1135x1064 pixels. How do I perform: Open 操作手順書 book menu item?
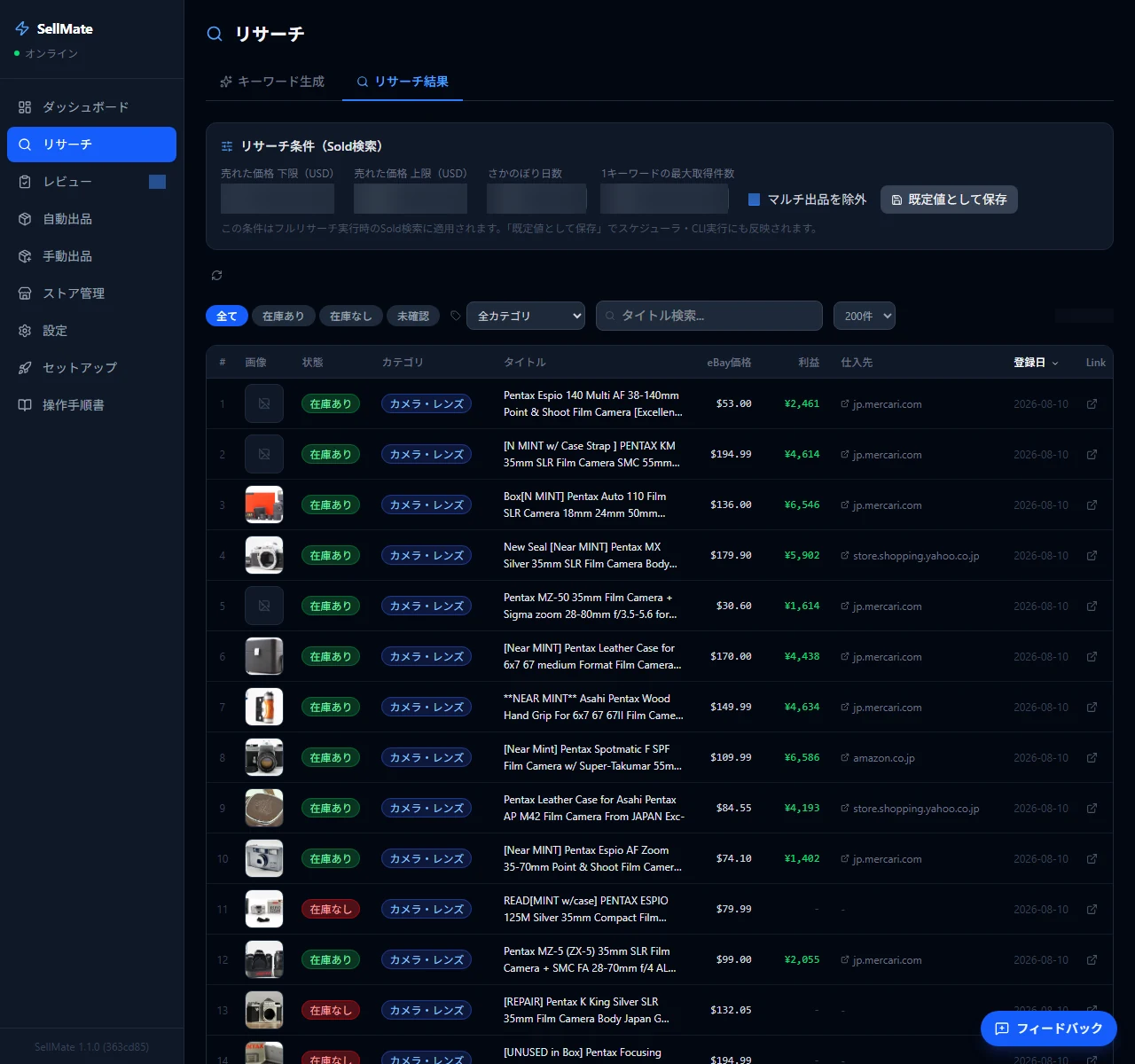91,405
